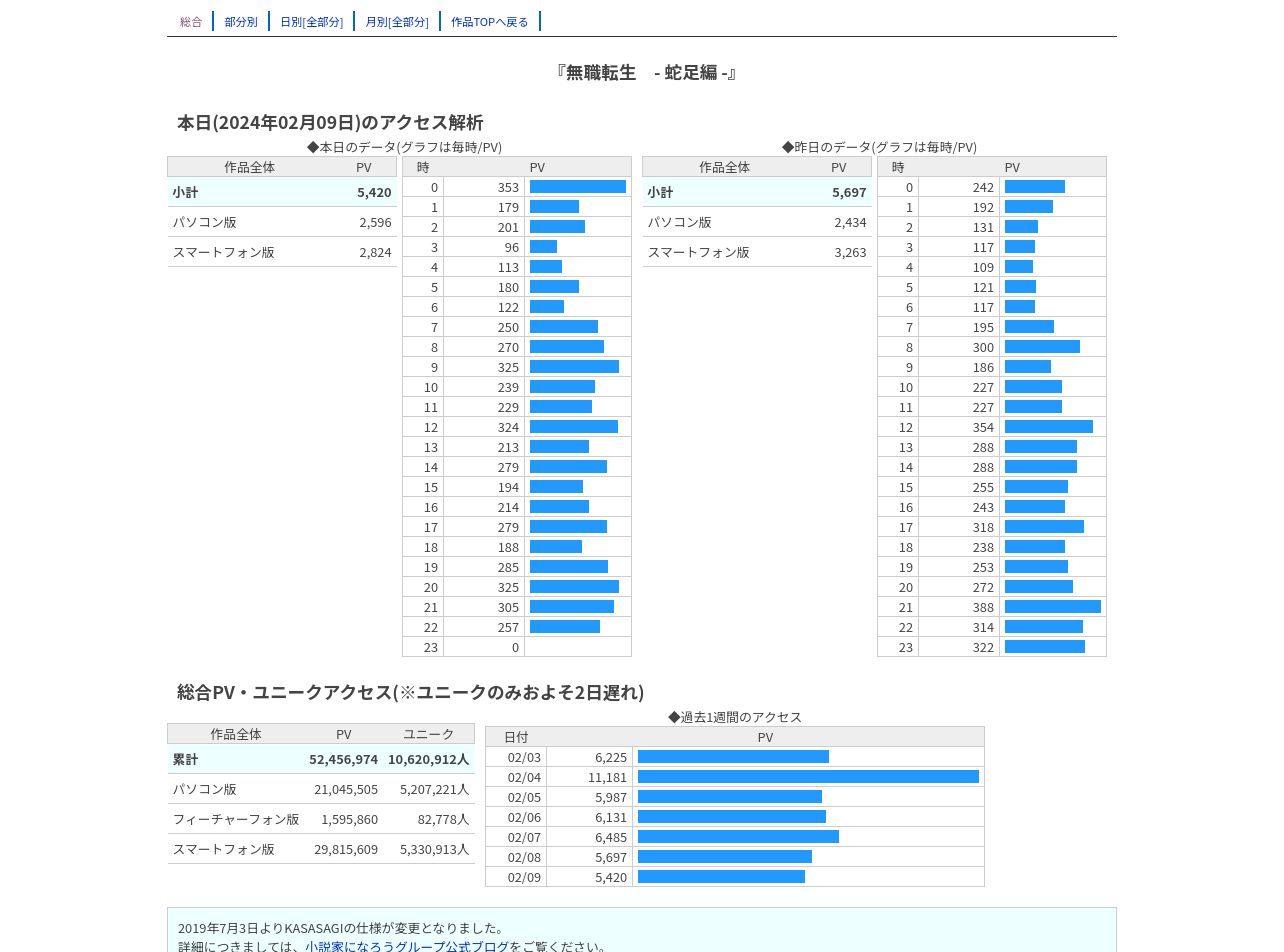
Task: Click the 累計 unique total 10,620,912人
Action: [x=428, y=759]
